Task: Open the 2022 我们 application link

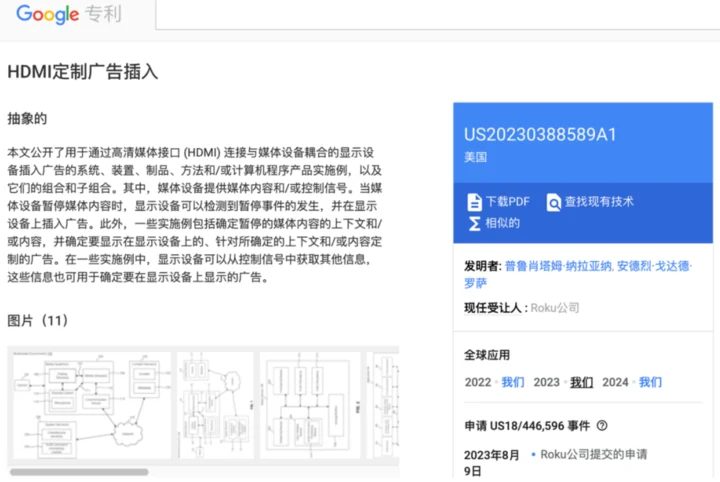Action: pos(513,382)
